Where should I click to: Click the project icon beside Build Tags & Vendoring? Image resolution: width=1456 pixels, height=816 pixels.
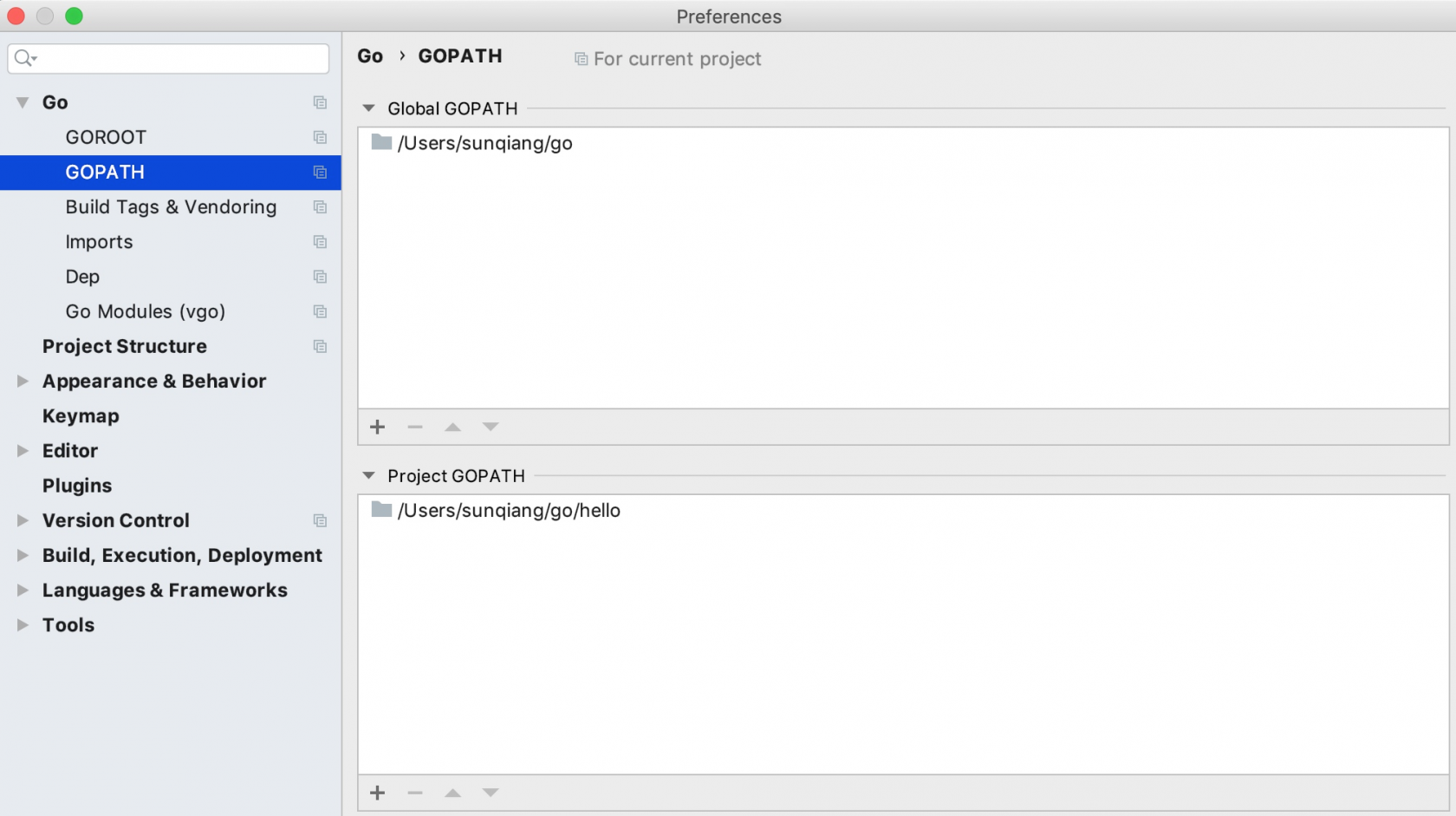[320, 206]
